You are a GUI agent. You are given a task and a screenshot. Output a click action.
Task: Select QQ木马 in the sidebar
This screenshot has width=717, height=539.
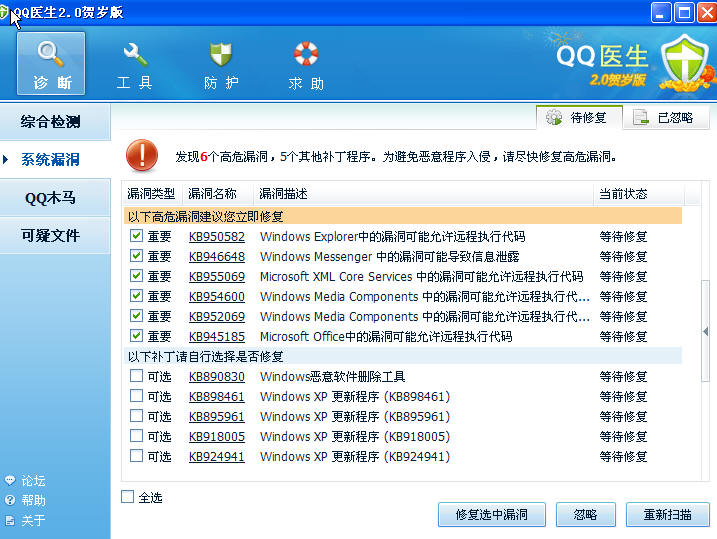55,197
